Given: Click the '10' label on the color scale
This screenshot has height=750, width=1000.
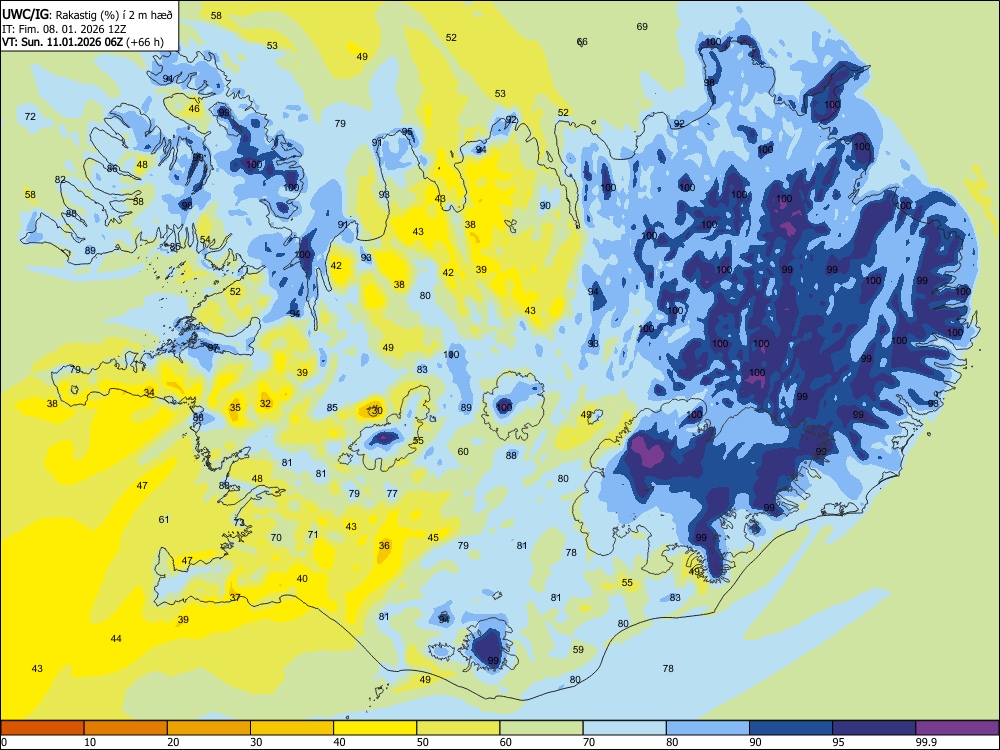Looking at the screenshot, I should (90, 742).
